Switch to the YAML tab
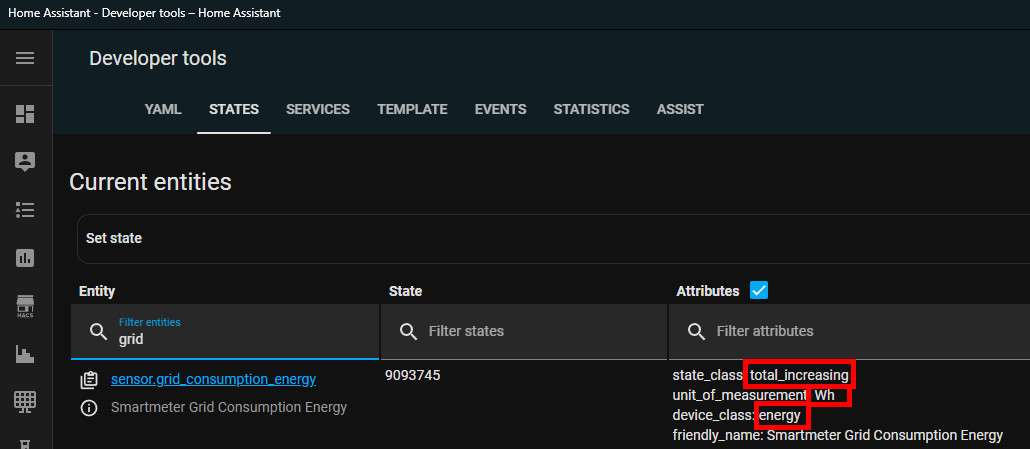Viewport: 1030px width, 449px height. (x=163, y=109)
